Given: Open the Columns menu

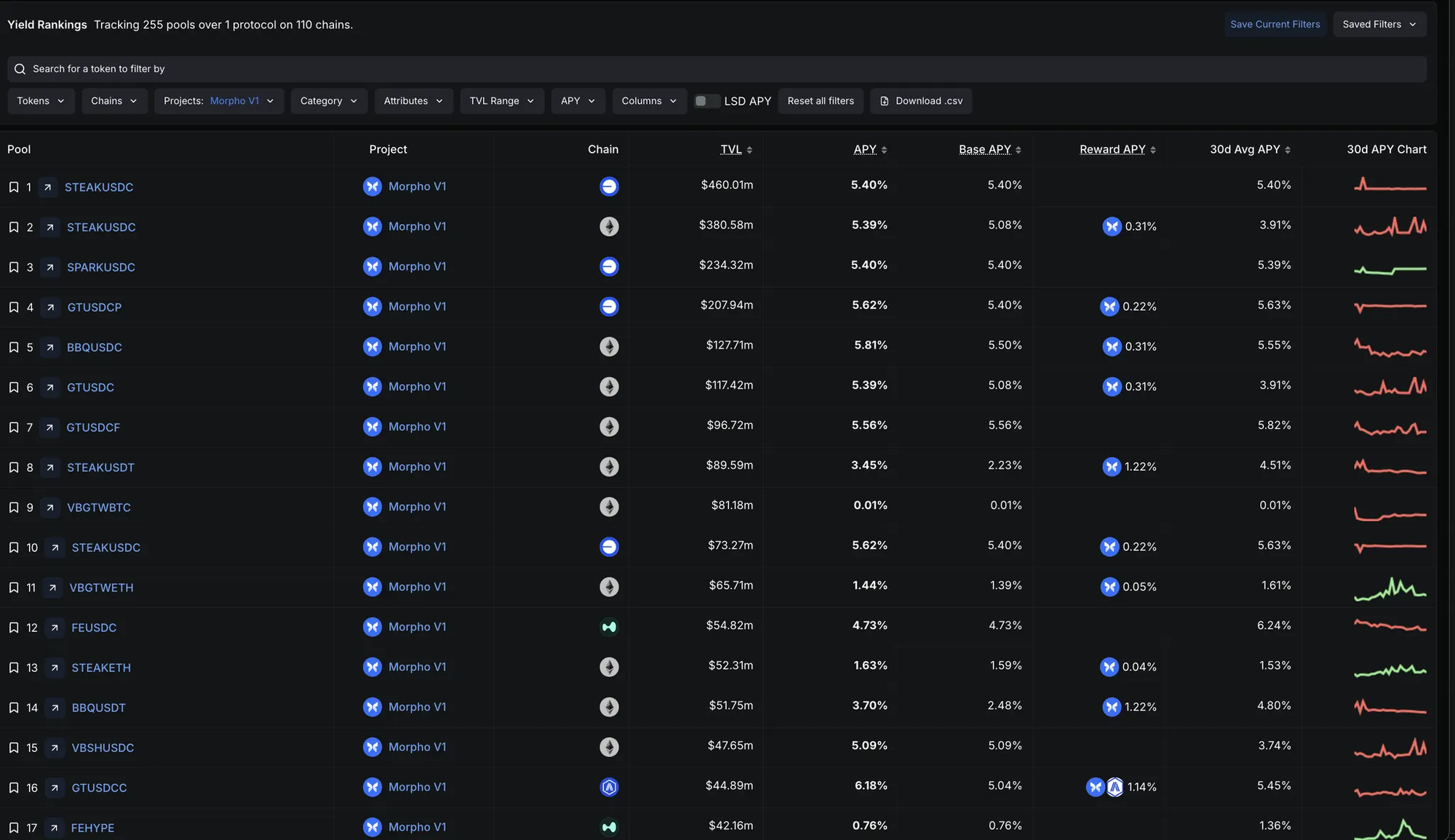Looking at the screenshot, I should [648, 101].
